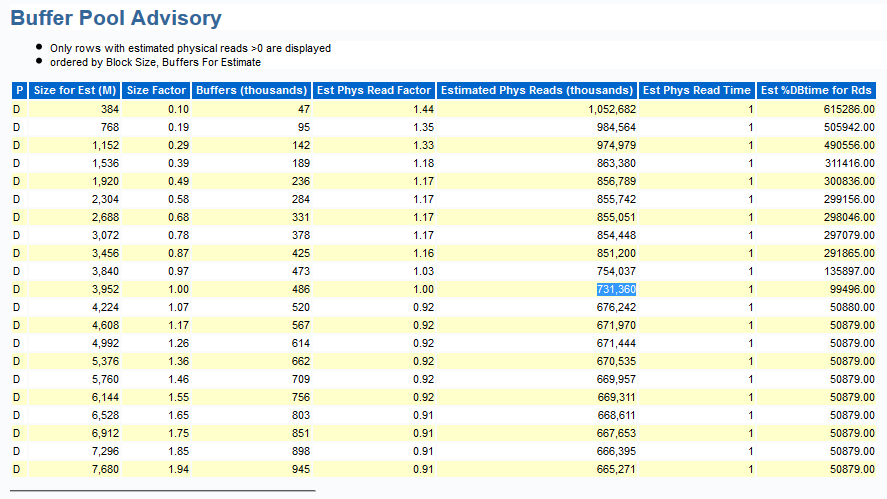Screen dimensions: 887x499
Task: Click the Buffers (thousands) column header
Action: pos(252,90)
